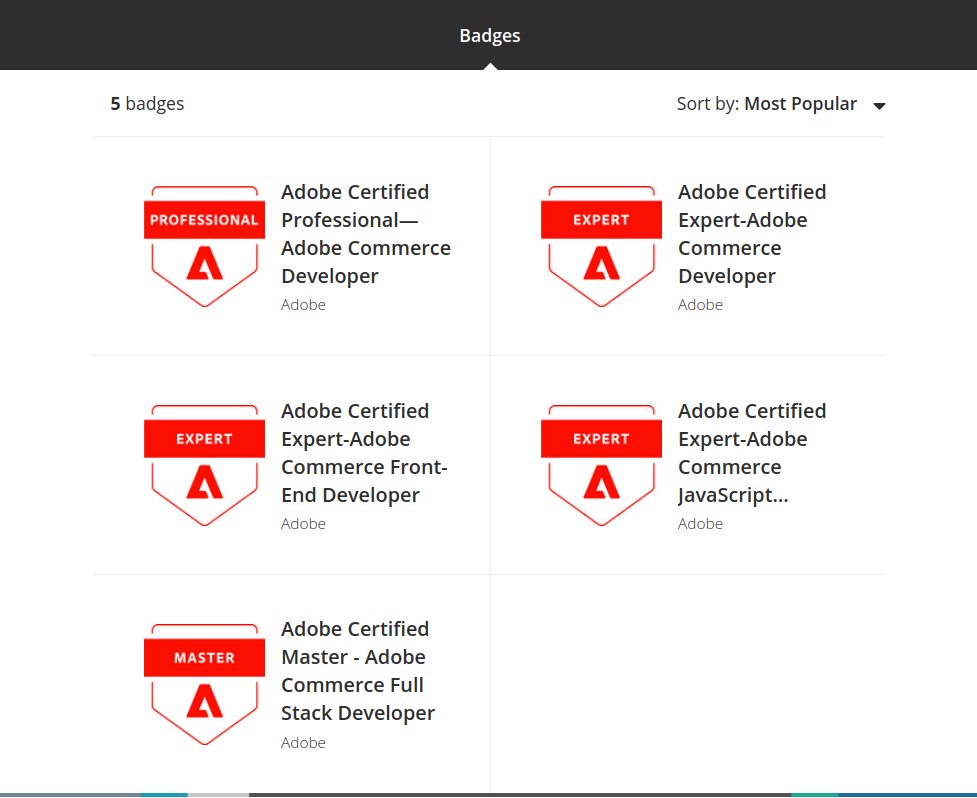Click the '5 badges' count text
977x798 pixels.
tap(148, 103)
